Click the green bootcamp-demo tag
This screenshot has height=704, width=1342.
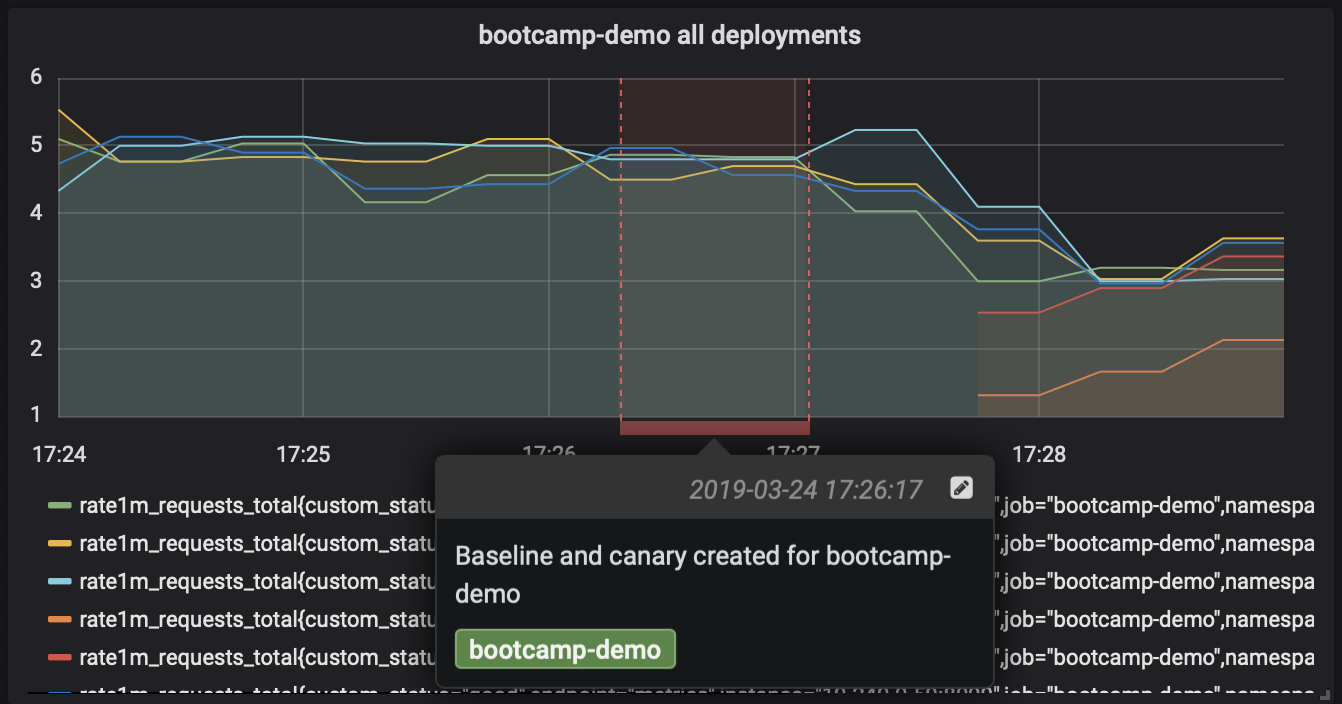565,649
